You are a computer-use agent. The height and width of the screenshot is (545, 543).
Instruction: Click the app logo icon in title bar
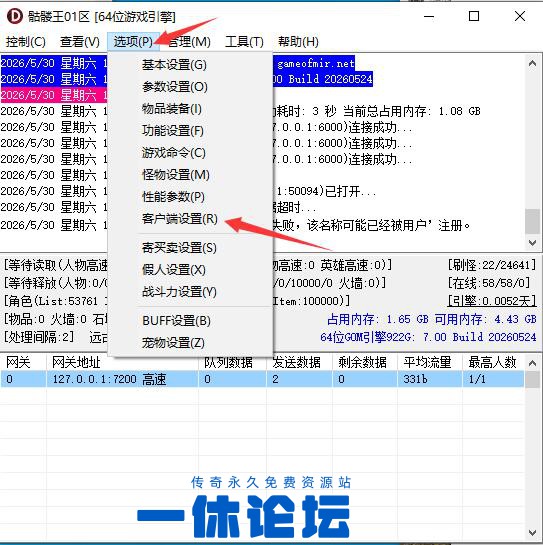pyautogui.click(x=15, y=16)
